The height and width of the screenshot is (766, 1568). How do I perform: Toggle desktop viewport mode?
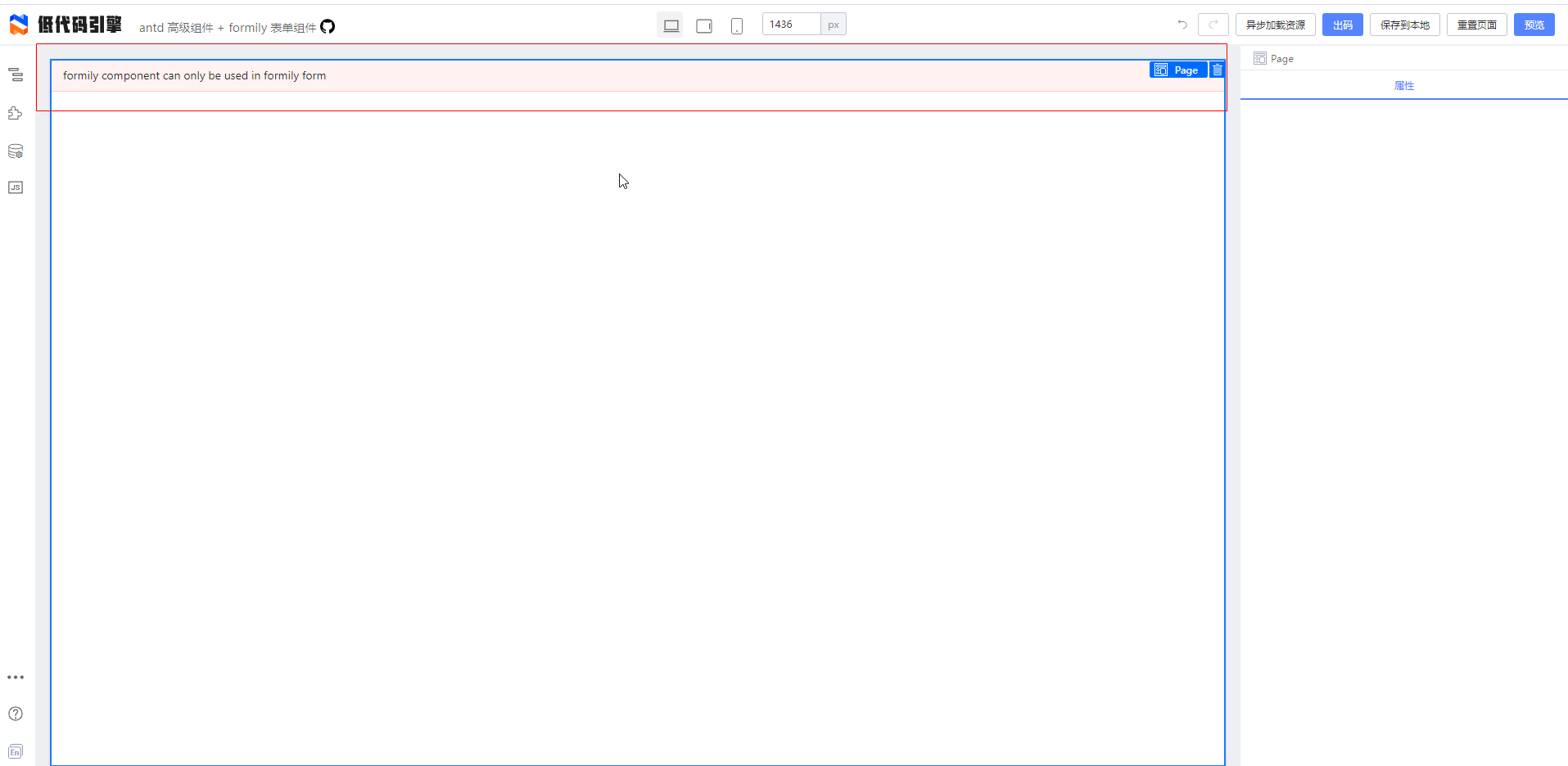tap(671, 25)
